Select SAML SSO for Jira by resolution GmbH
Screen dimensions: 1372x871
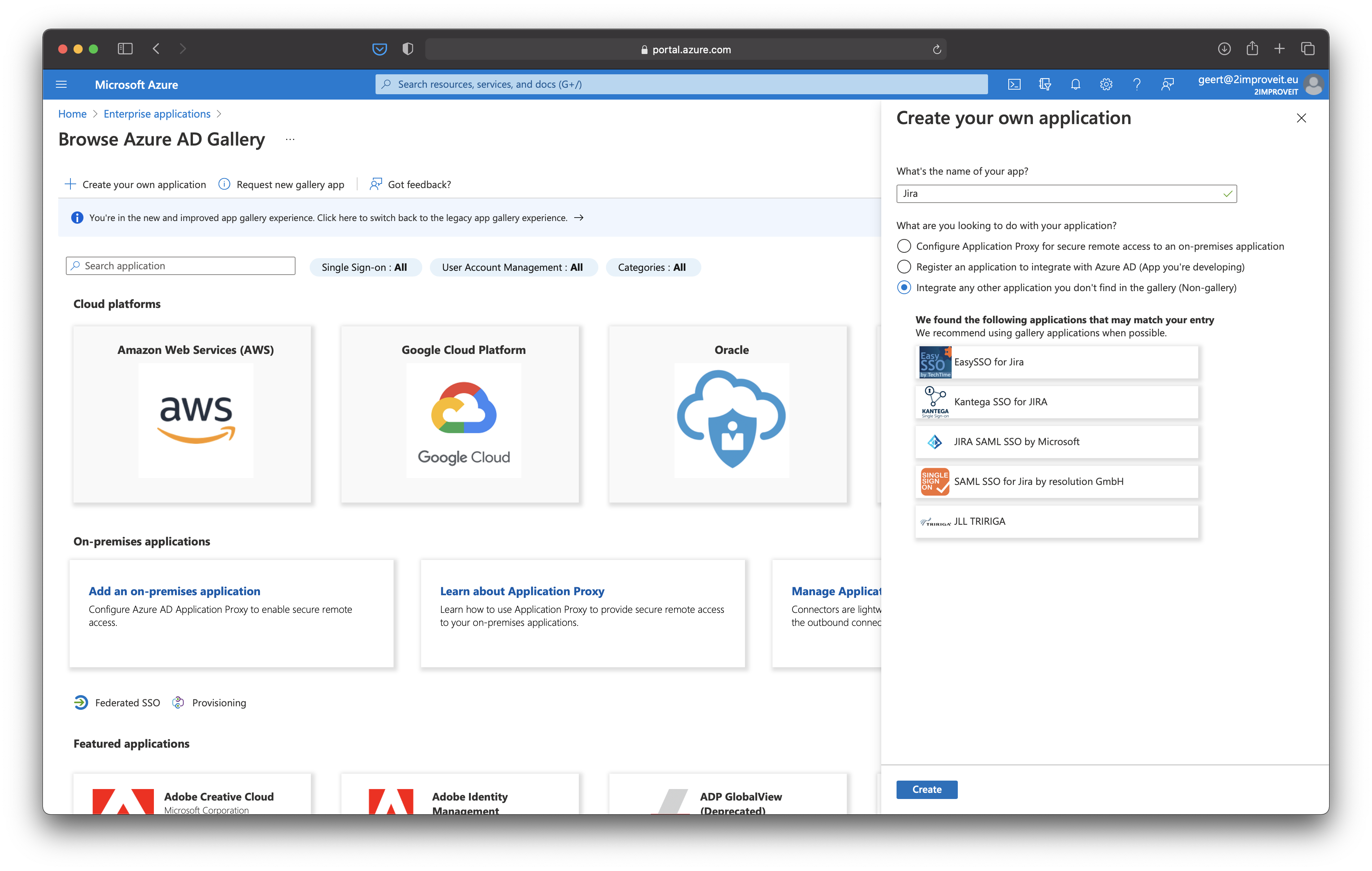(1056, 482)
